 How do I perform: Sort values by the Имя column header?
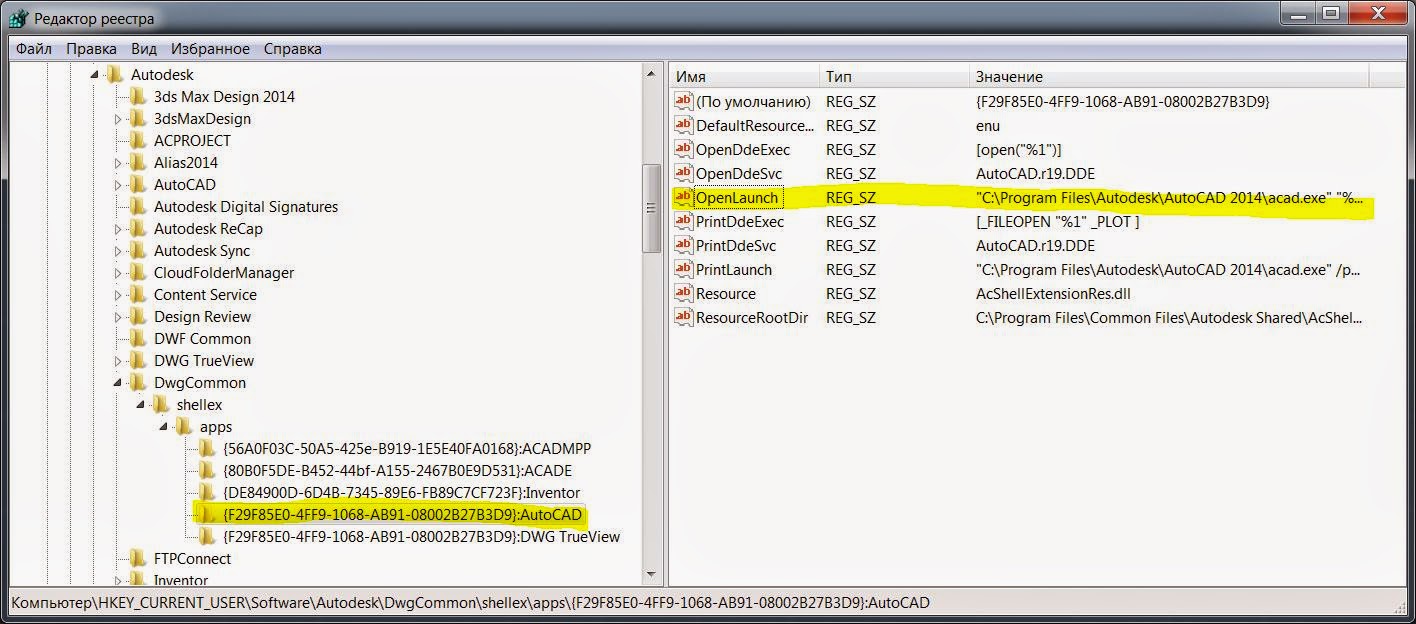pos(744,77)
